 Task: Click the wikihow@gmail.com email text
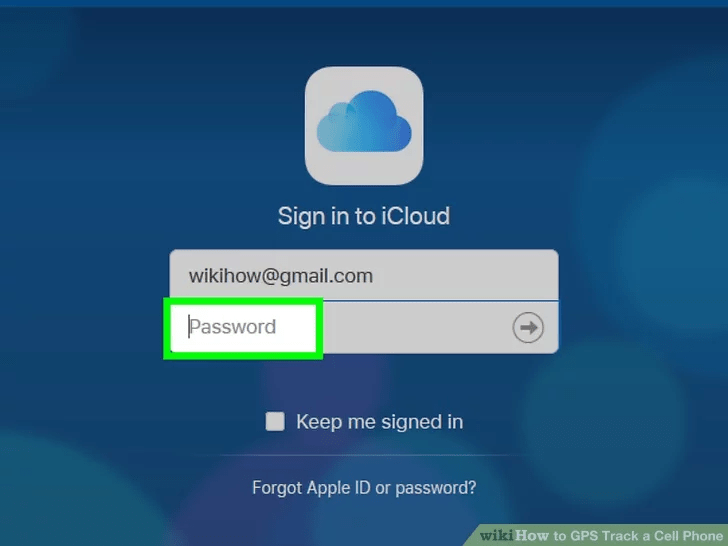point(280,276)
